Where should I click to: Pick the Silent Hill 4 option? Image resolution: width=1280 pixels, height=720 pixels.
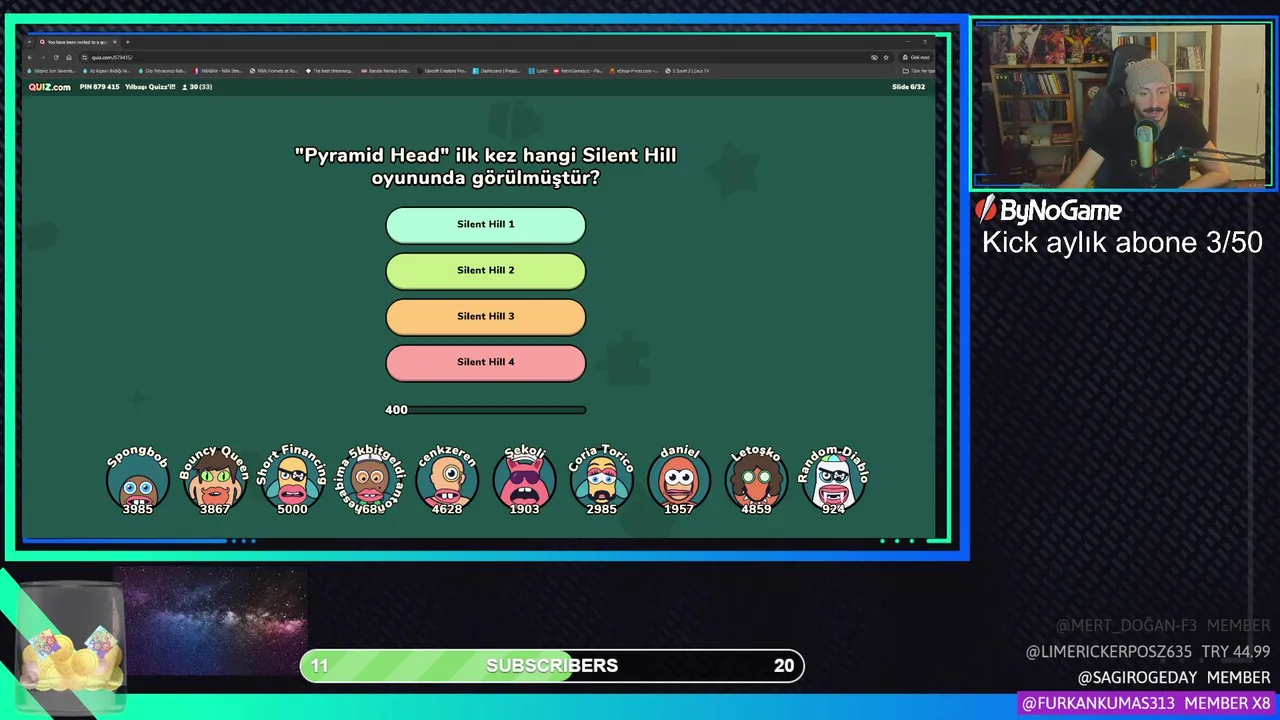(485, 363)
